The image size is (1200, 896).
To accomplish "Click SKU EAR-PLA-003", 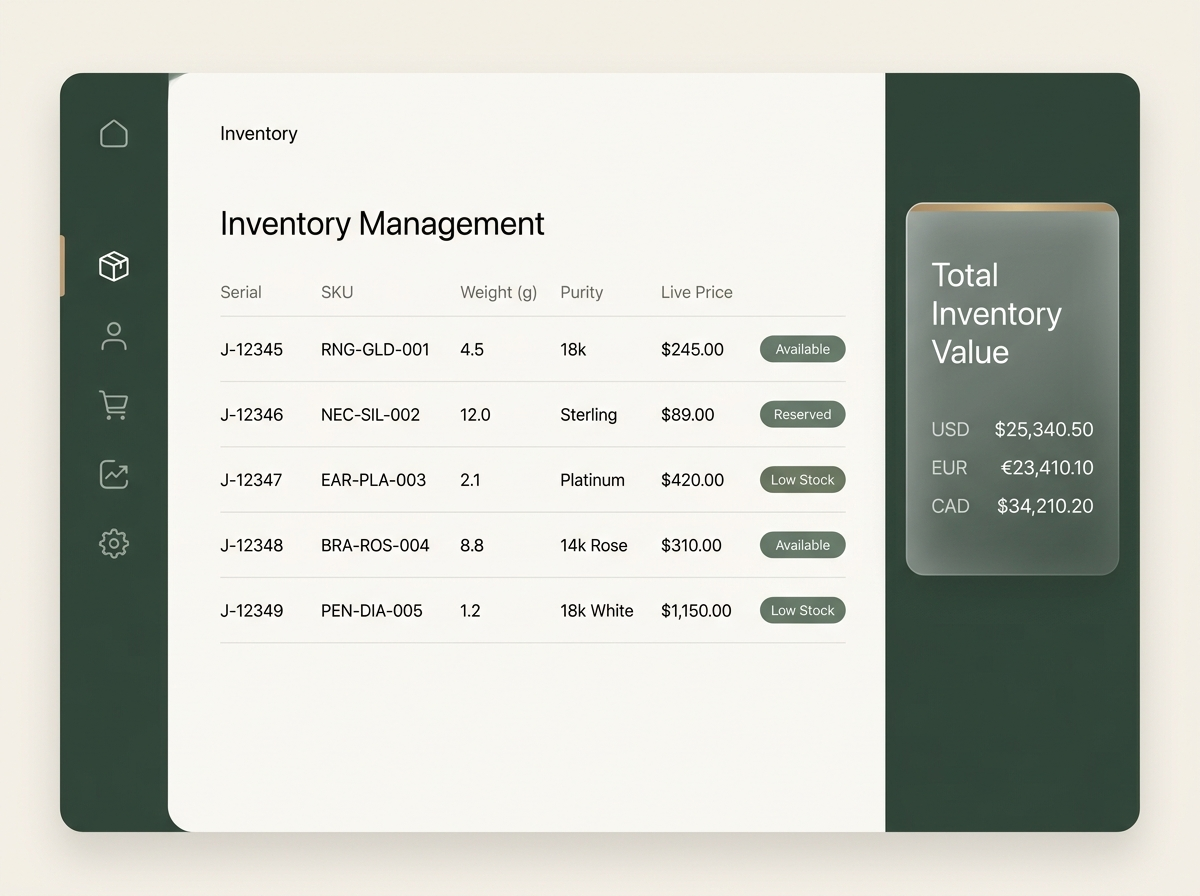I will [x=374, y=480].
